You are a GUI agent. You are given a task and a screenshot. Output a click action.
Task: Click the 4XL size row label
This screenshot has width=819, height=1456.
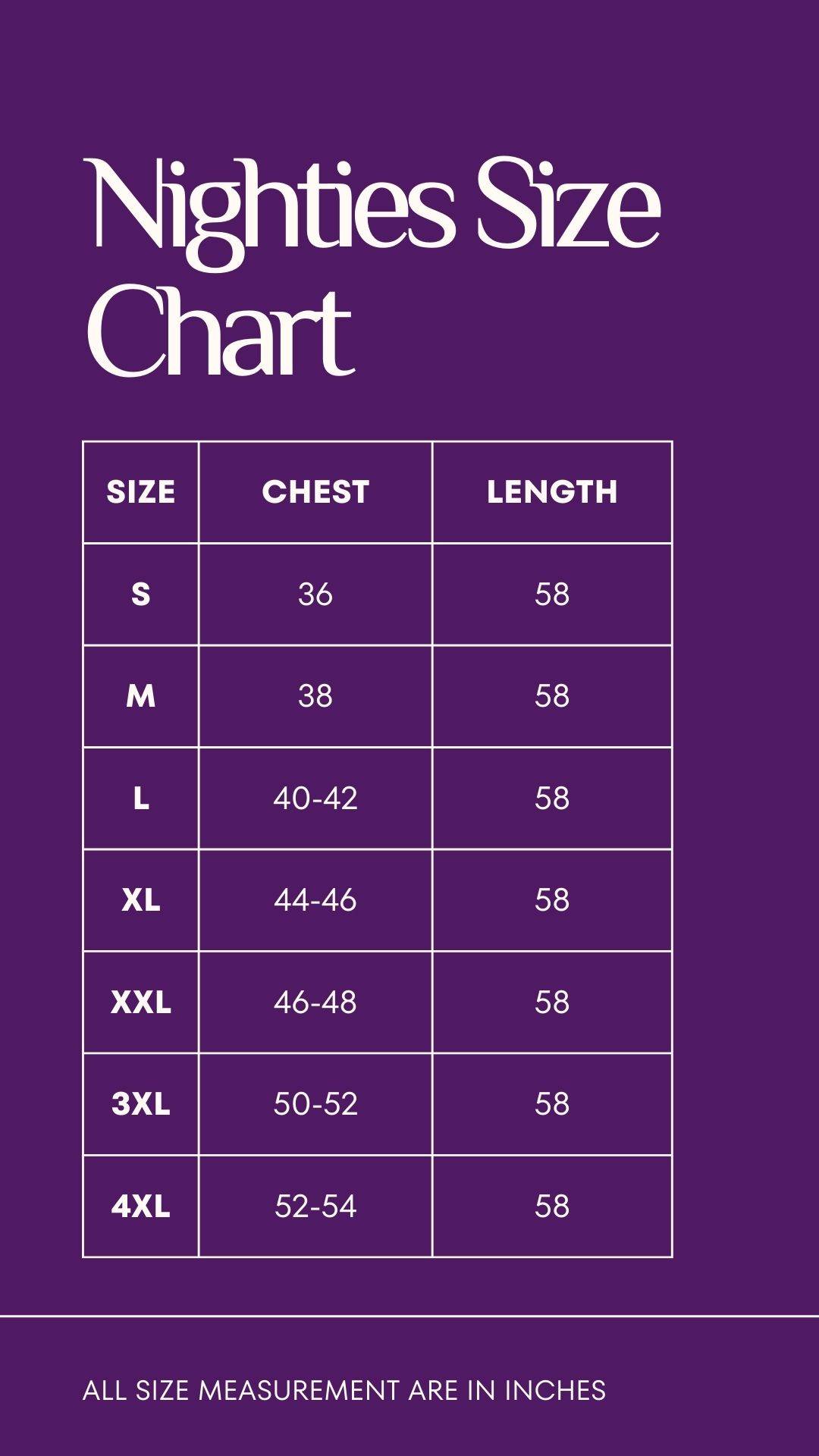[x=141, y=1207]
